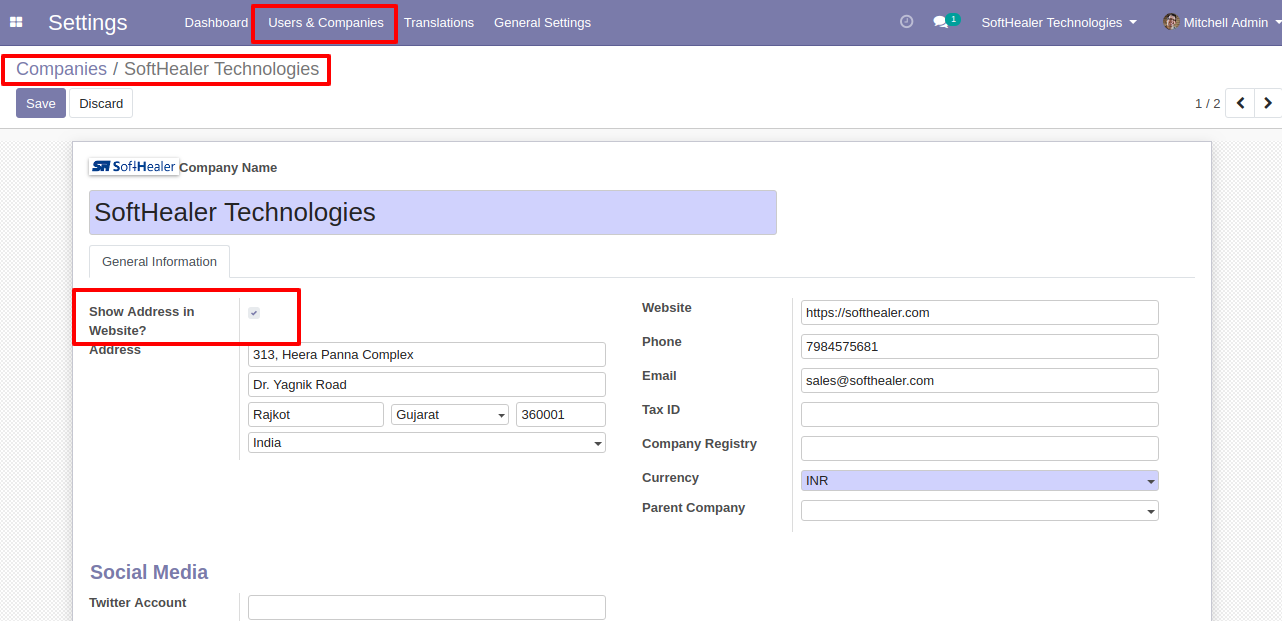Open the Dashboard menu
The height and width of the screenshot is (621, 1282).
tap(216, 22)
